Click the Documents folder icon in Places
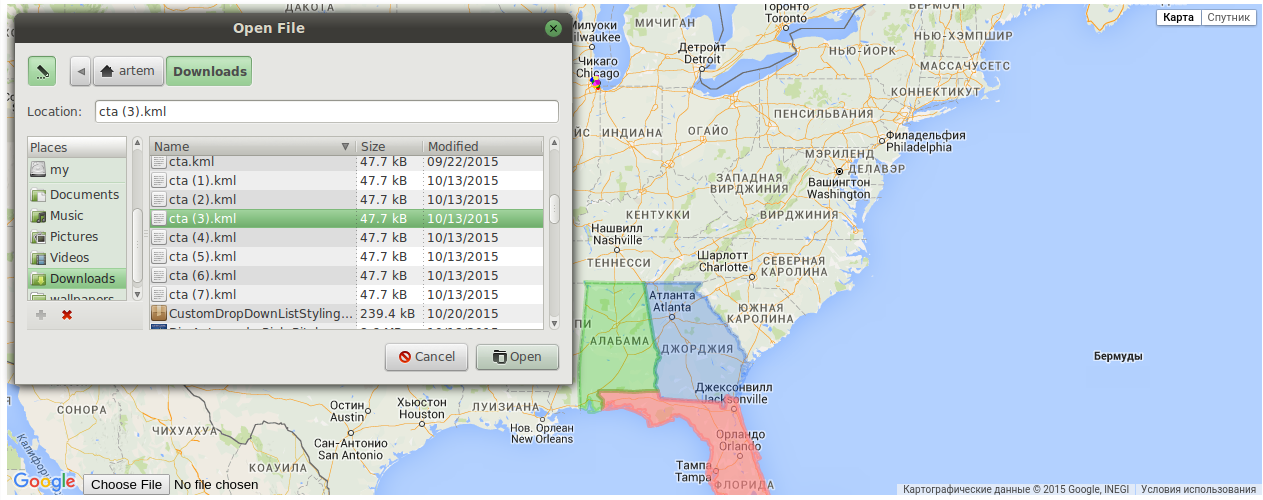The width and height of the screenshot is (1263, 500). (38, 194)
